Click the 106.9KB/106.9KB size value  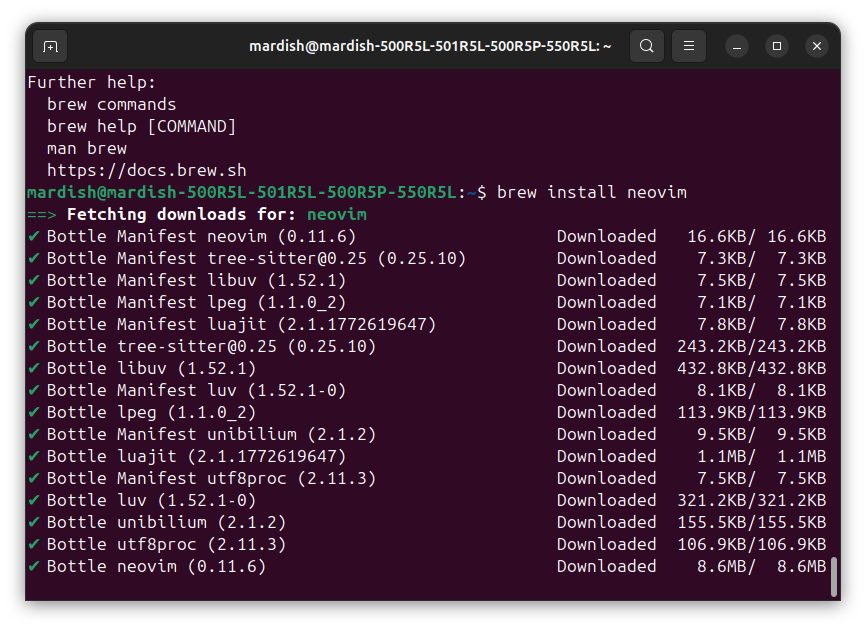(752, 545)
